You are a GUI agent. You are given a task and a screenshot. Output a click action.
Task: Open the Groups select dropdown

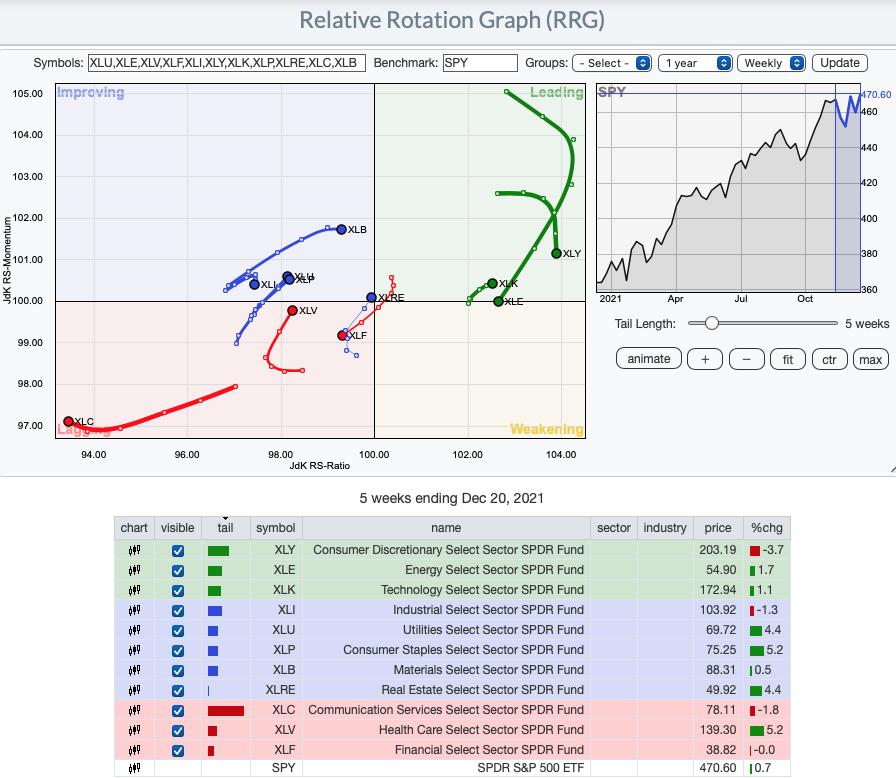612,63
